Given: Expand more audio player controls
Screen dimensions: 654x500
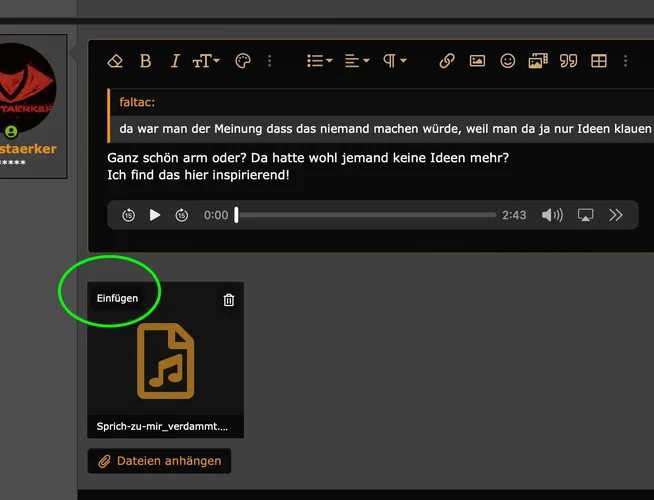Looking at the screenshot, I should (x=616, y=215).
